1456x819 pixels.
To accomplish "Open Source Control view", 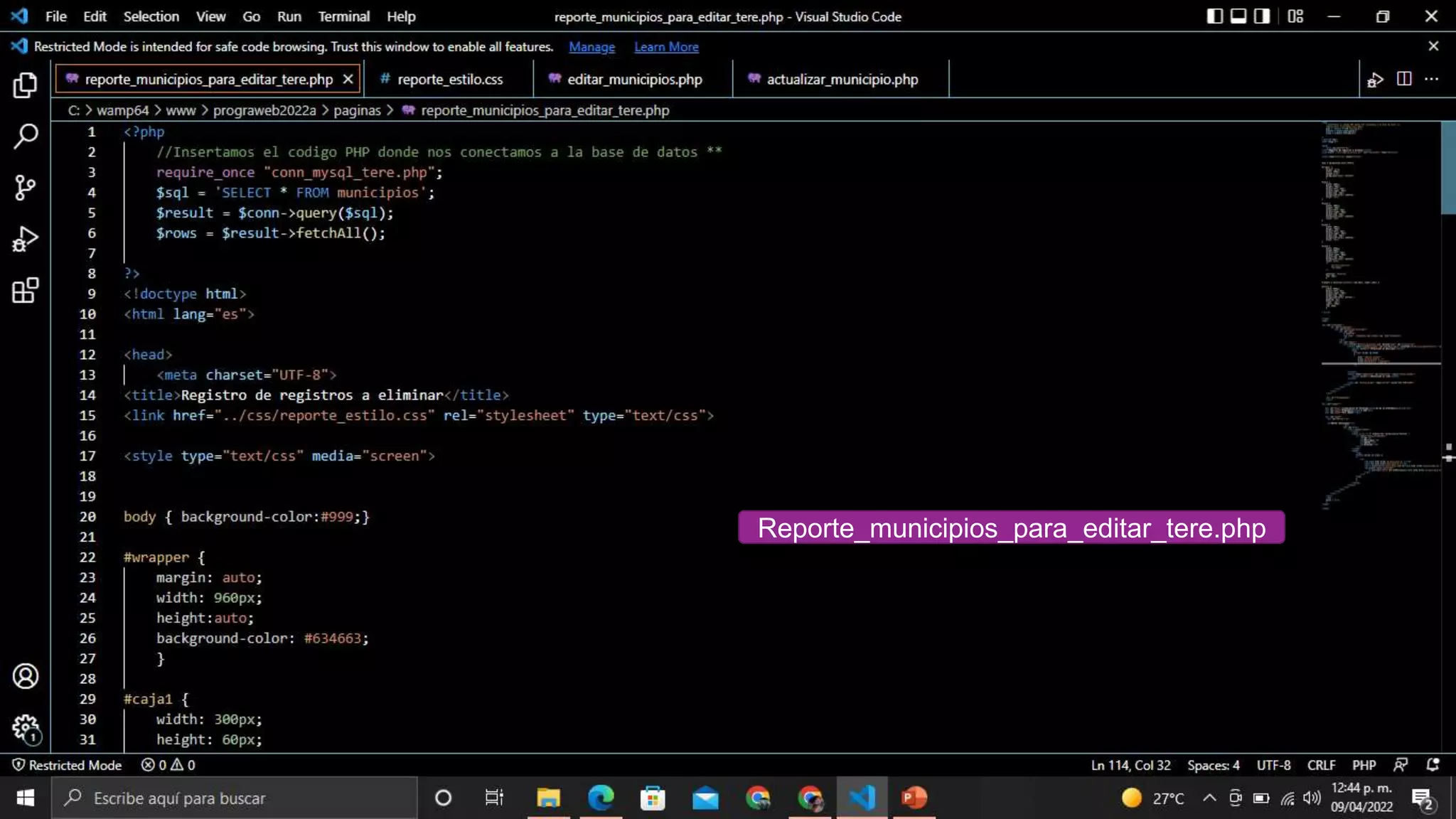I will pyautogui.click(x=25, y=188).
